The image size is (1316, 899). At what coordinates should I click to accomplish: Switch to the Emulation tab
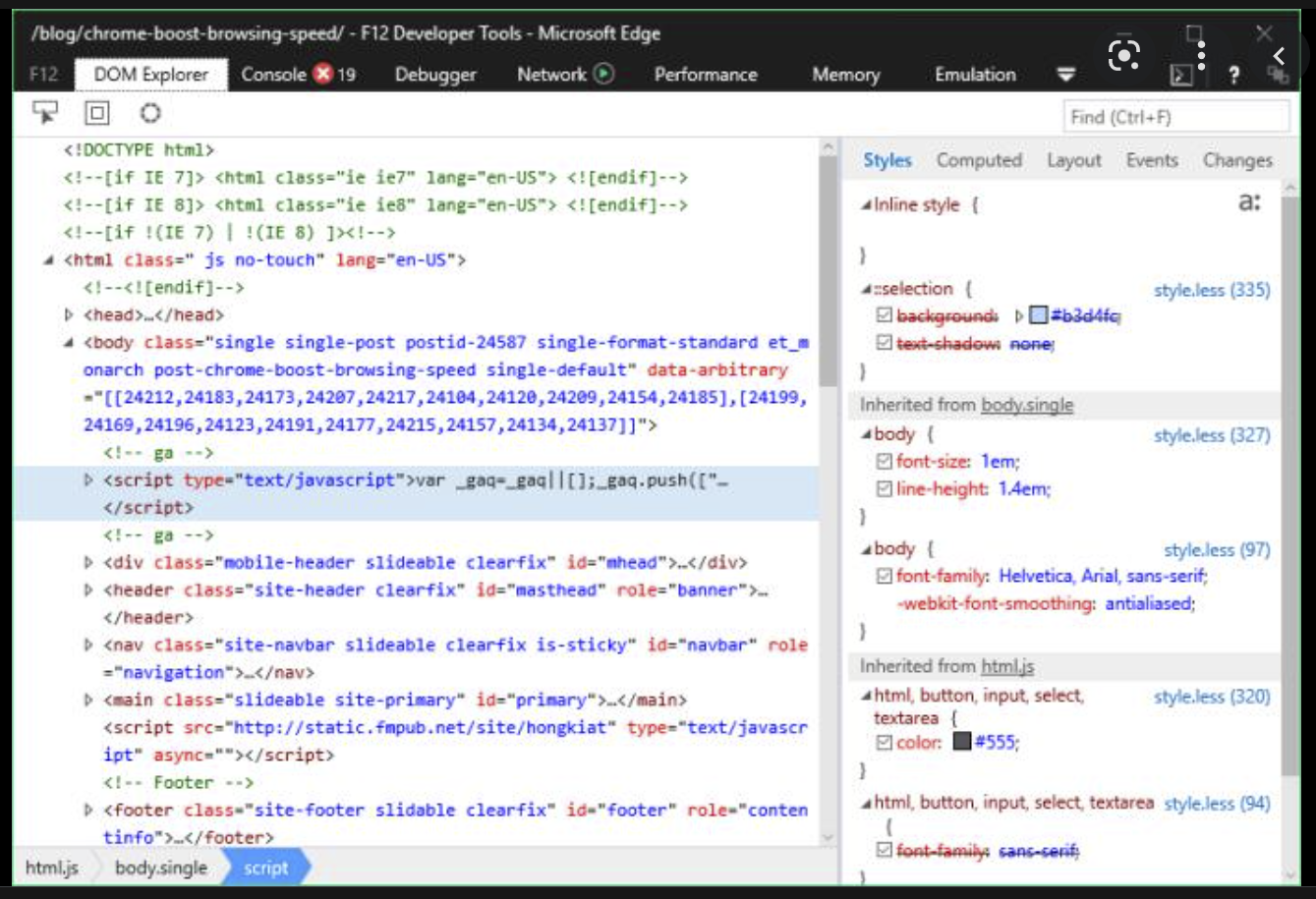click(x=975, y=75)
